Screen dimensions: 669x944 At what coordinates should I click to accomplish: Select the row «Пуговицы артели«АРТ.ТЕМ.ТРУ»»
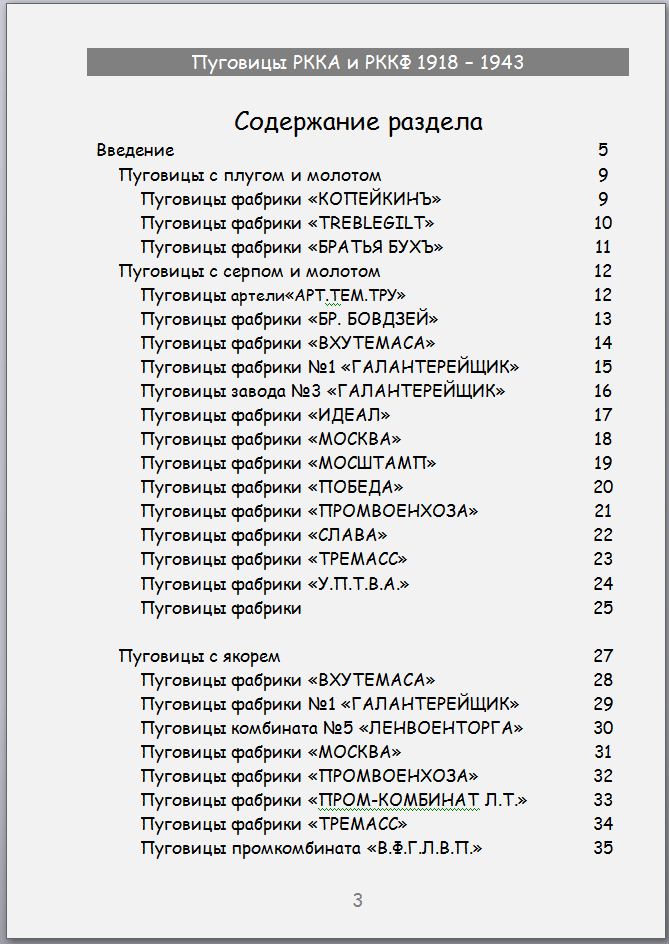pyautogui.click(x=273, y=296)
